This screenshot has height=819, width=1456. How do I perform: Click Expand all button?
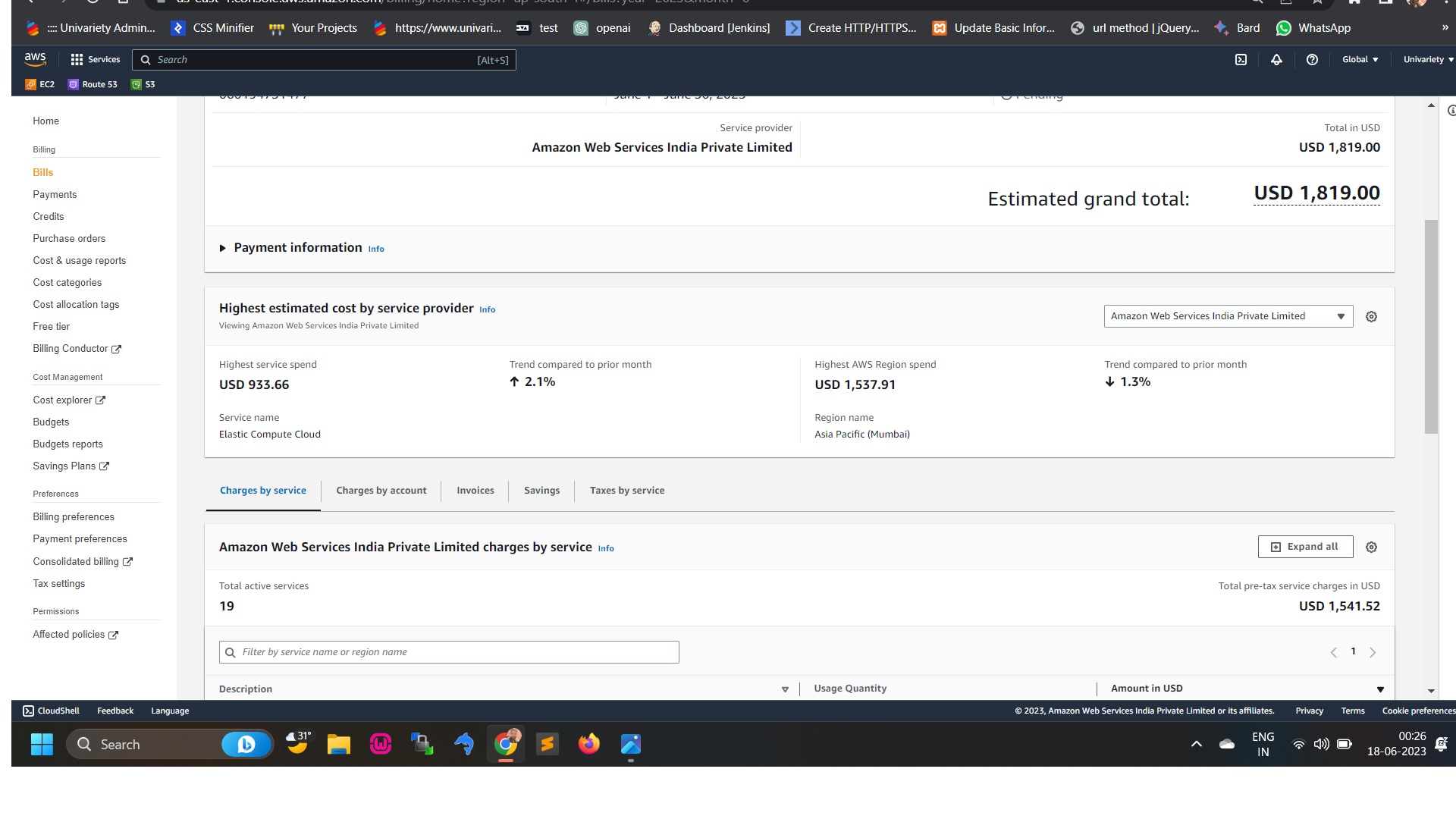click(x=1305, y=547)
